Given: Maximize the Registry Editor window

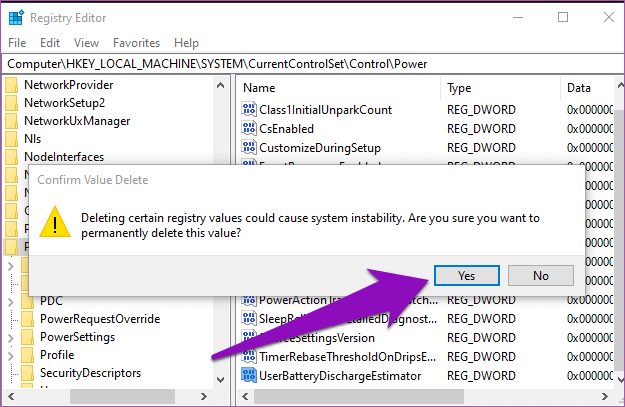Looking at the screenshot, I should pyautogui.click(x=563, y=17).
